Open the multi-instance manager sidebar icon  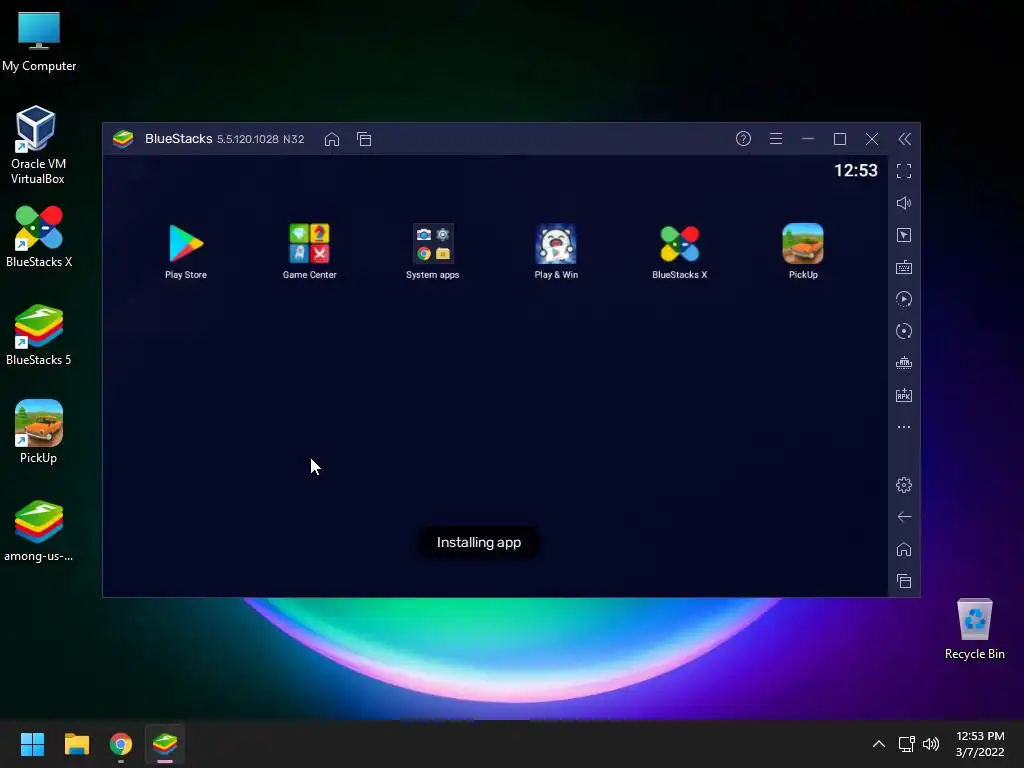904,363
